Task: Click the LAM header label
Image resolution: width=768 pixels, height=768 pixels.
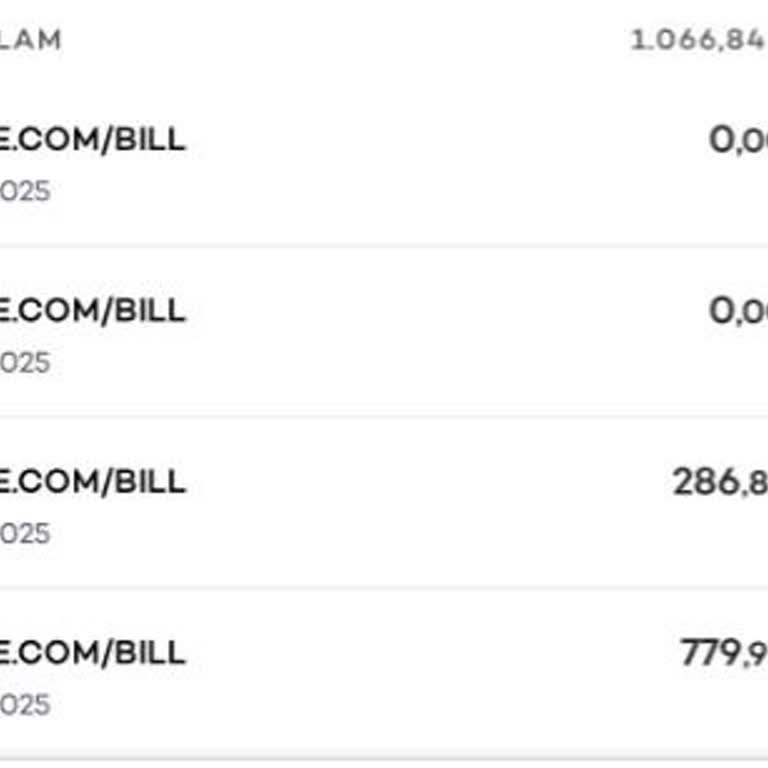Action: pos(30,40)
